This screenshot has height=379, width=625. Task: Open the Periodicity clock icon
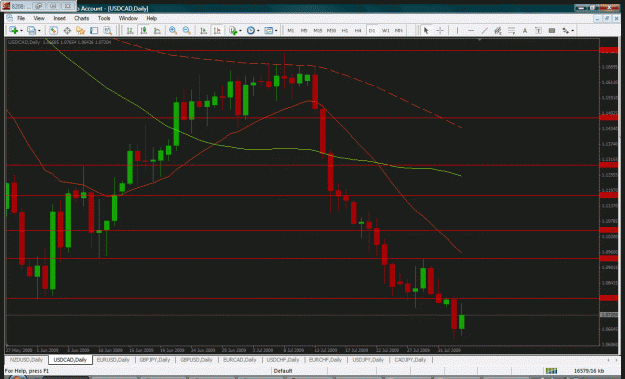pos(251,30)
